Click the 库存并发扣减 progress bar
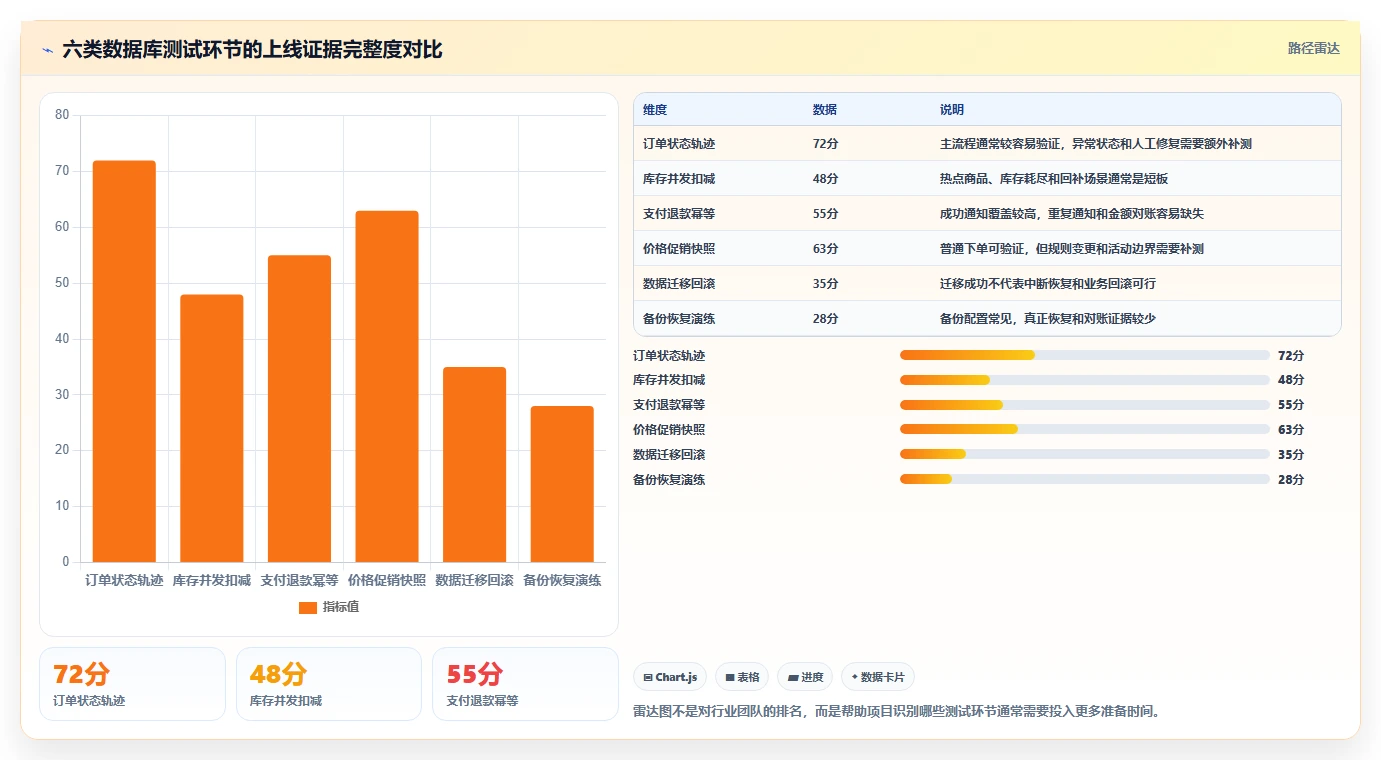 click(1085, 380)
